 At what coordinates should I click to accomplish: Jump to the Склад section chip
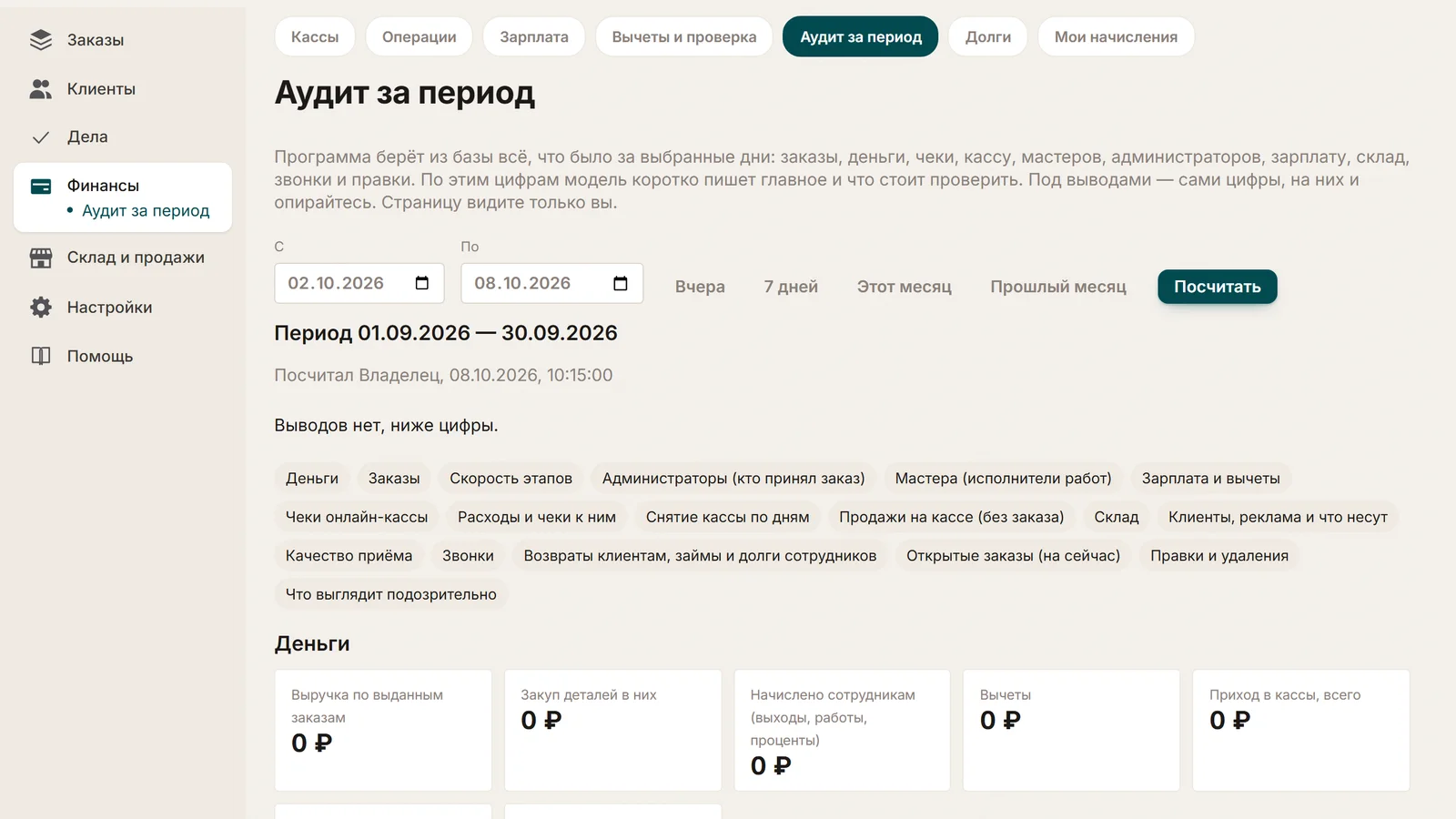click(x=1117, y=517)
